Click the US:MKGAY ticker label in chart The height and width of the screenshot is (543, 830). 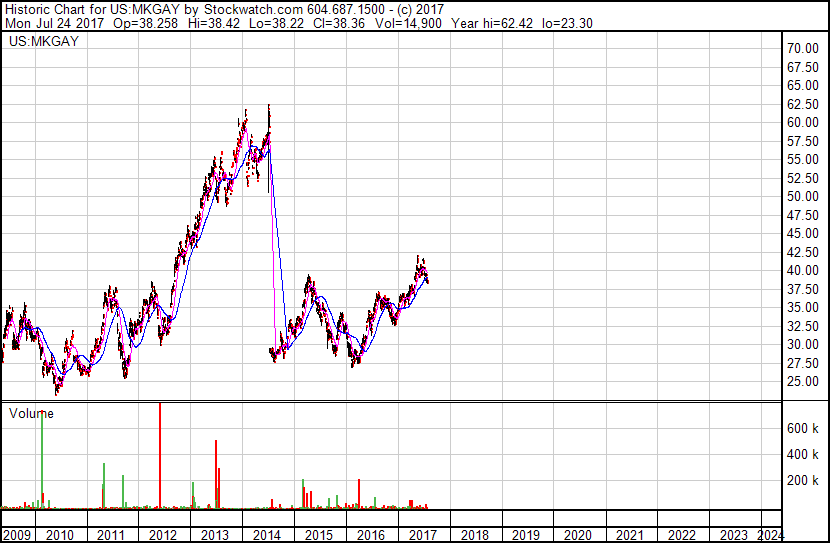(x=44, y=41)
